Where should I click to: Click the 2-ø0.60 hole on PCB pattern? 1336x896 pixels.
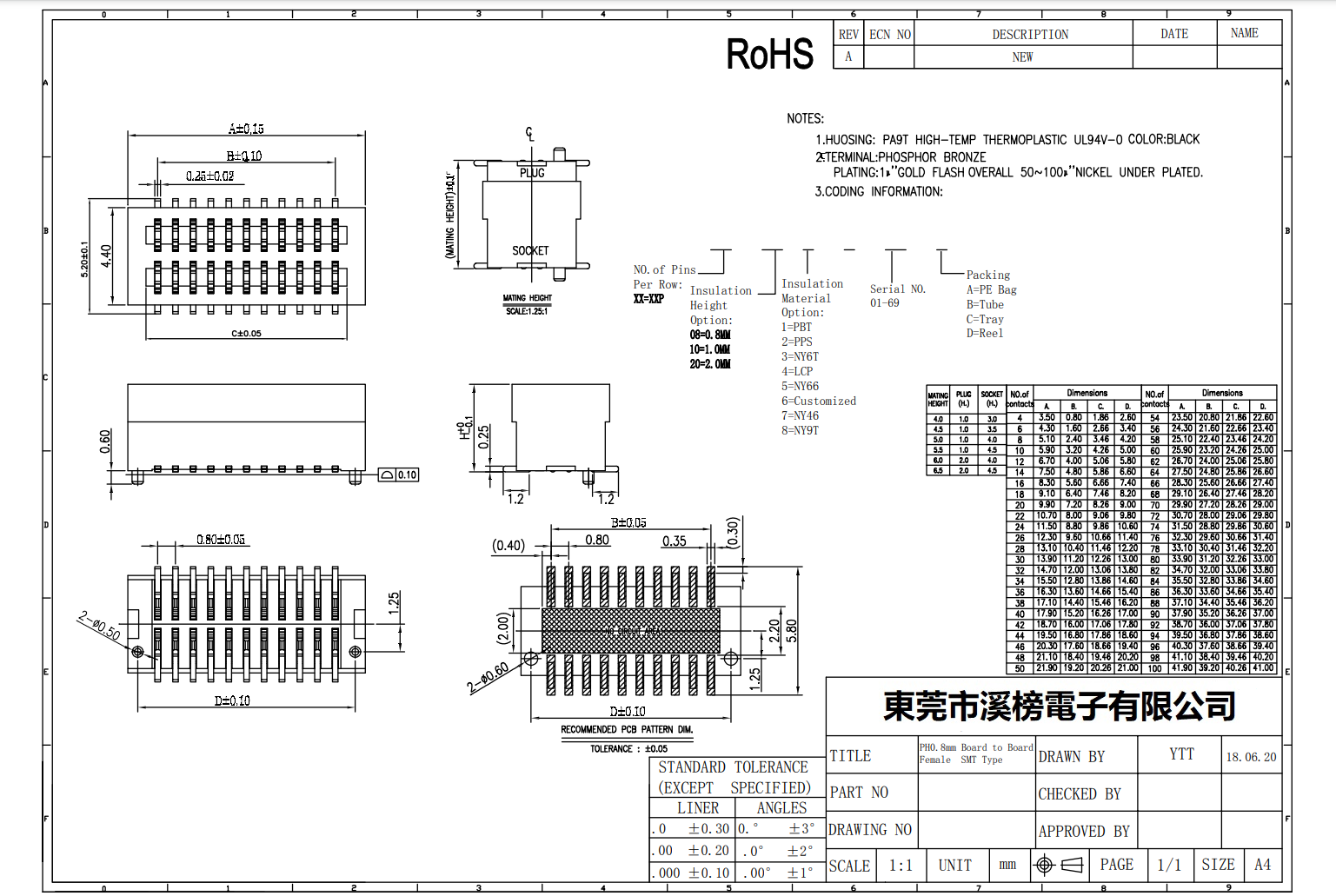pyautogui.click(x=531, y=659)
